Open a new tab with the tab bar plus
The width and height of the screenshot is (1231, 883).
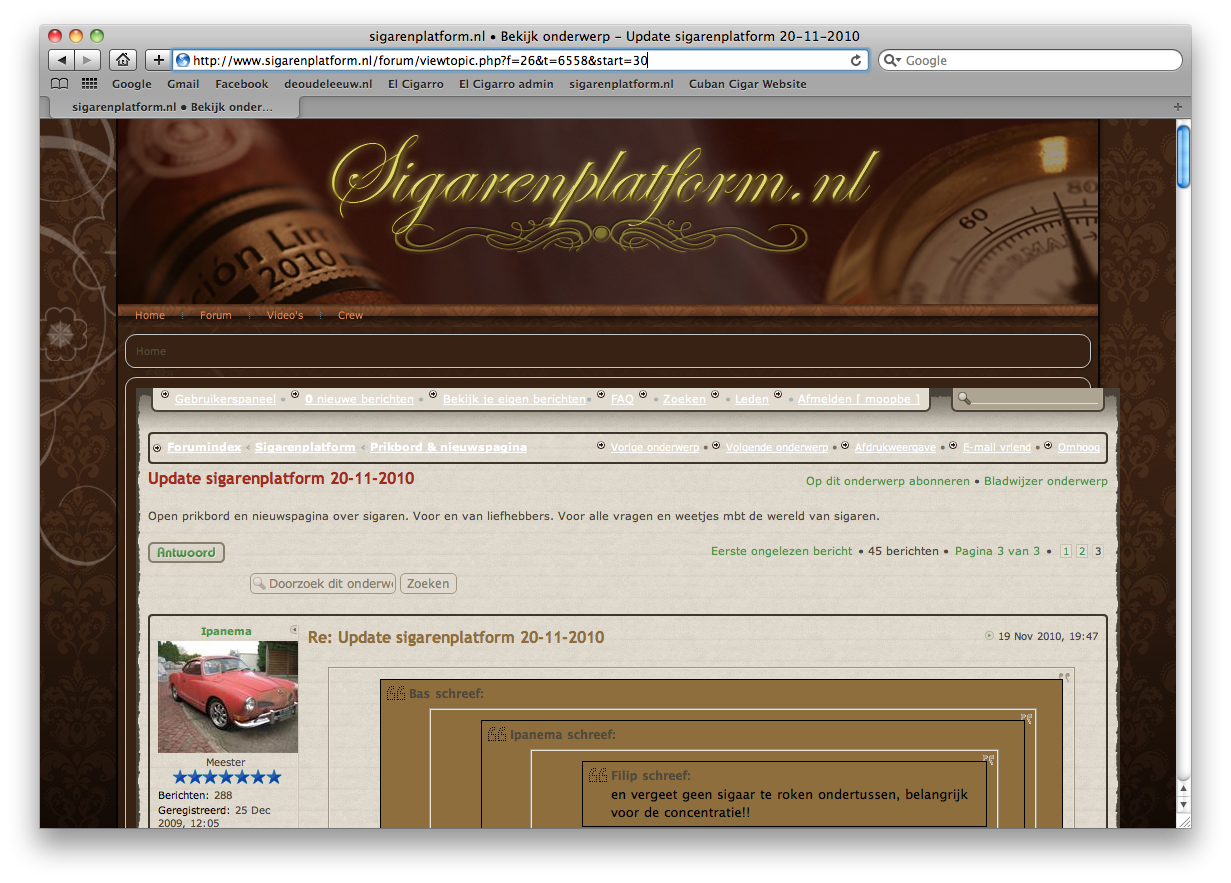tap(1177, 106)
